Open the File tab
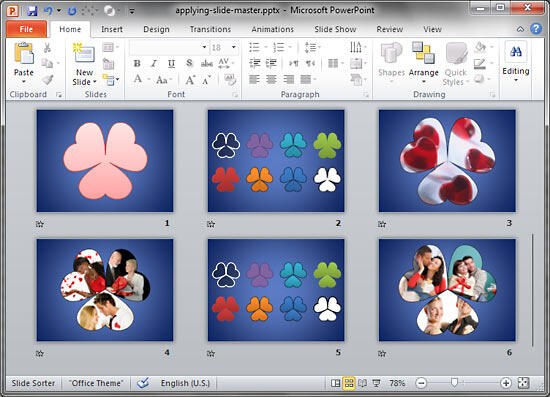The height and width of the screenshot is (397, 550). click(x=26, y=29)
